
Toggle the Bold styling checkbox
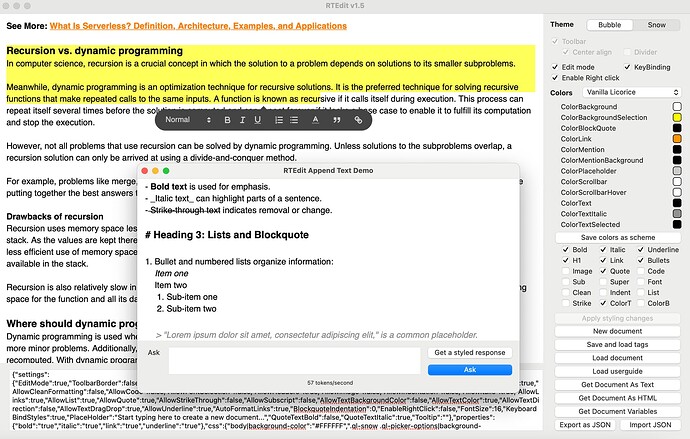[x=566, y=249]
